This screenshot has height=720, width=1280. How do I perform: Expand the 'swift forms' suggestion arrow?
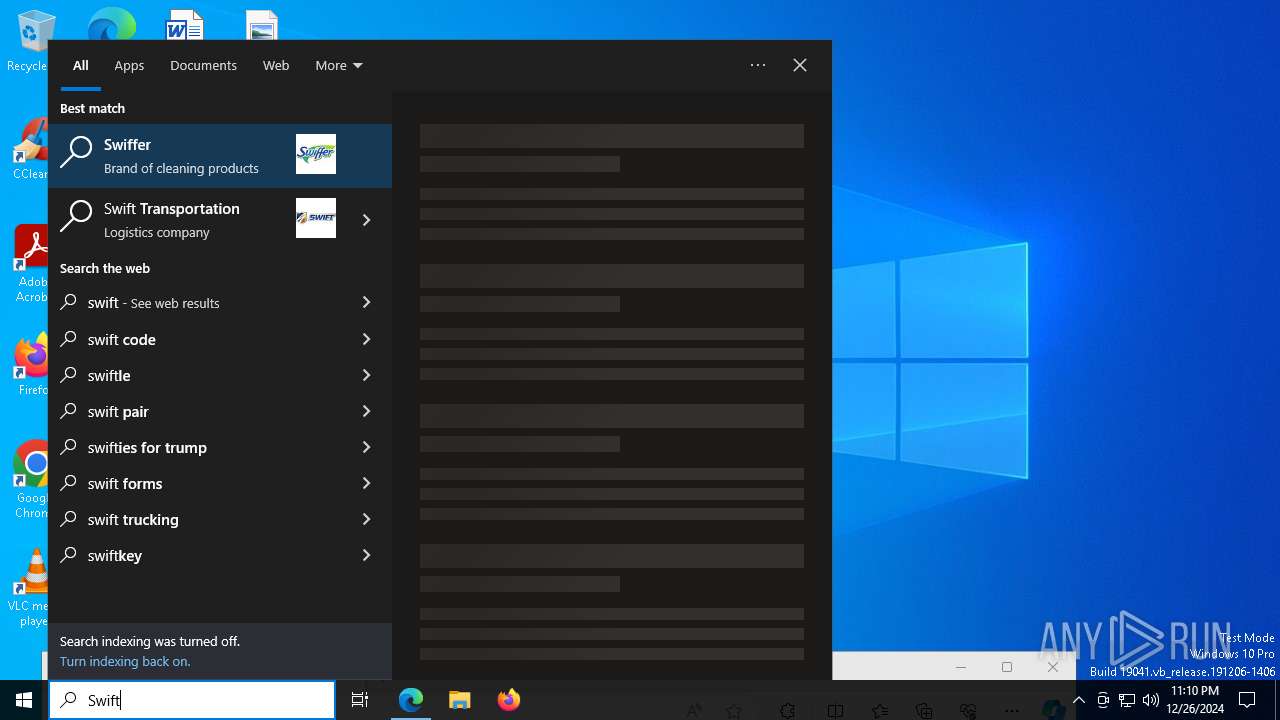(367, 483)
